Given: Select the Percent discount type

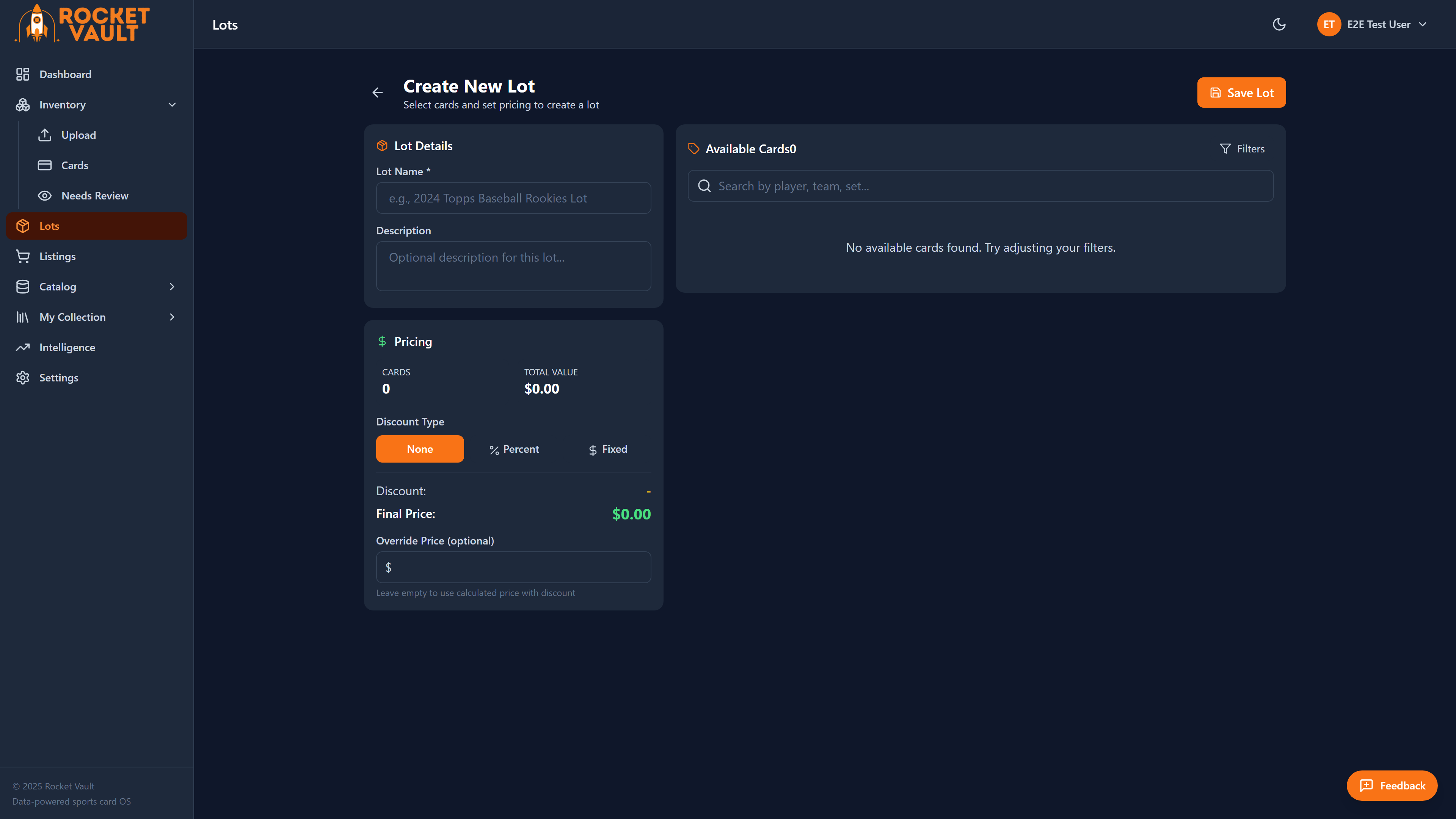Looking at the screenshot, I should click(x=513, y=449).
